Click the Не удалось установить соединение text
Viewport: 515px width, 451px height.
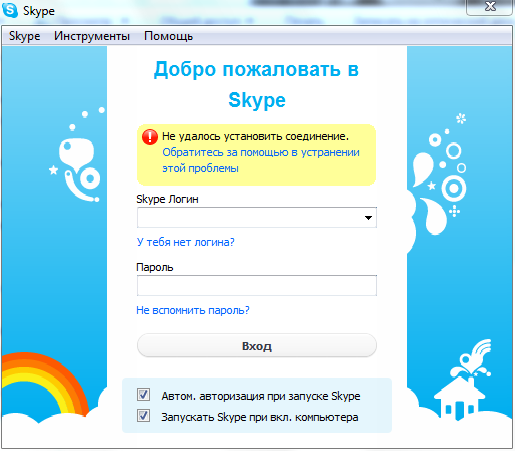[x=255, y=136]
